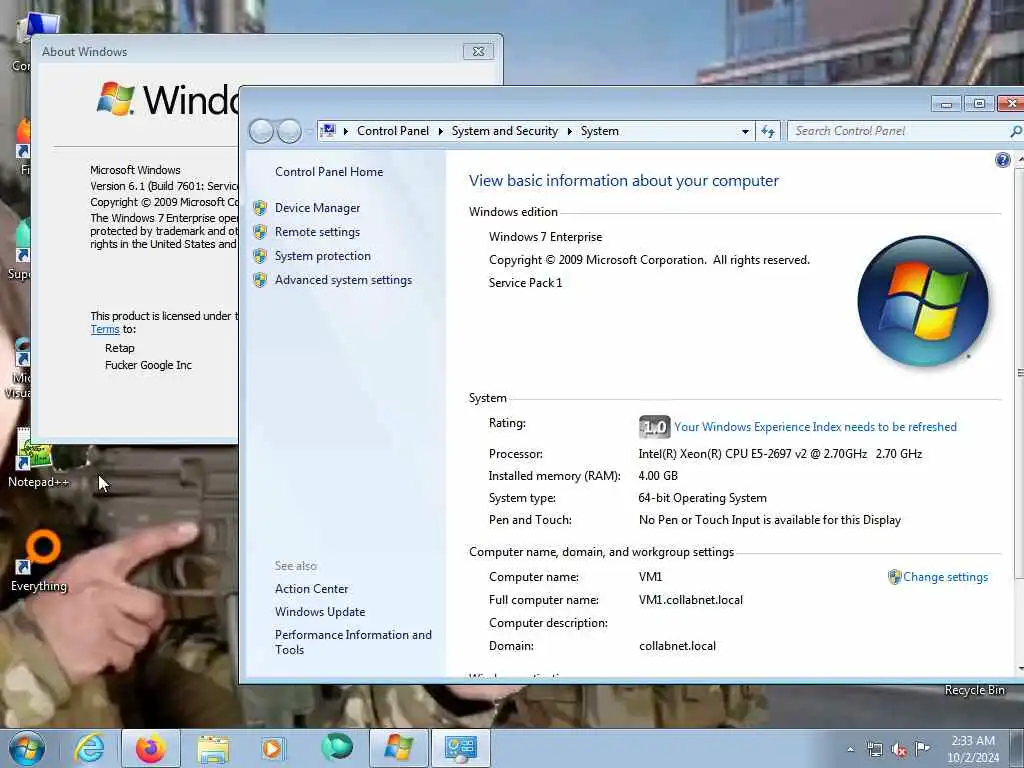The height and width of the screenshot is (768, 1024).
Task: Switch to About Windows taskbar button
Action: pyautogui.click(x=399, y=748)
